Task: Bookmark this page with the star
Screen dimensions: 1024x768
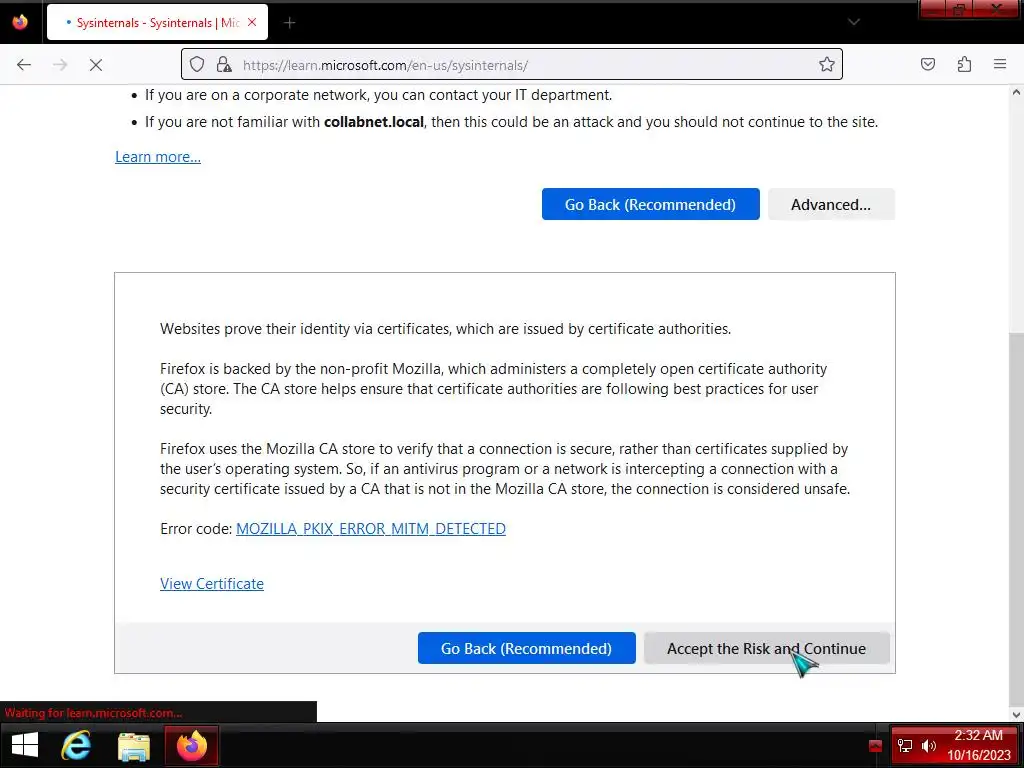Action: [x=827, y=64]
